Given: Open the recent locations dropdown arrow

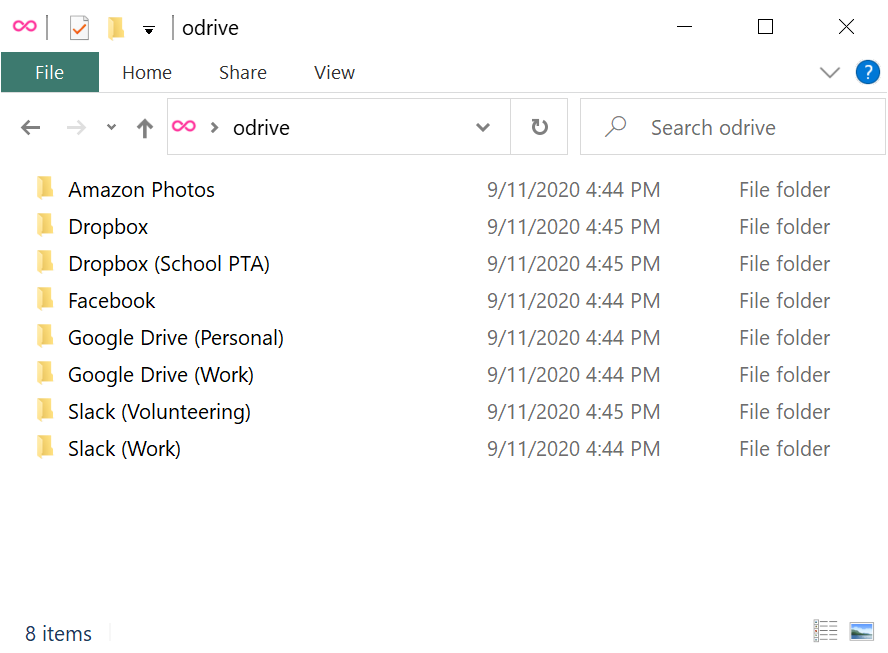Looking at the screenshot, I should pyautogui.click(x=111, y=128).
